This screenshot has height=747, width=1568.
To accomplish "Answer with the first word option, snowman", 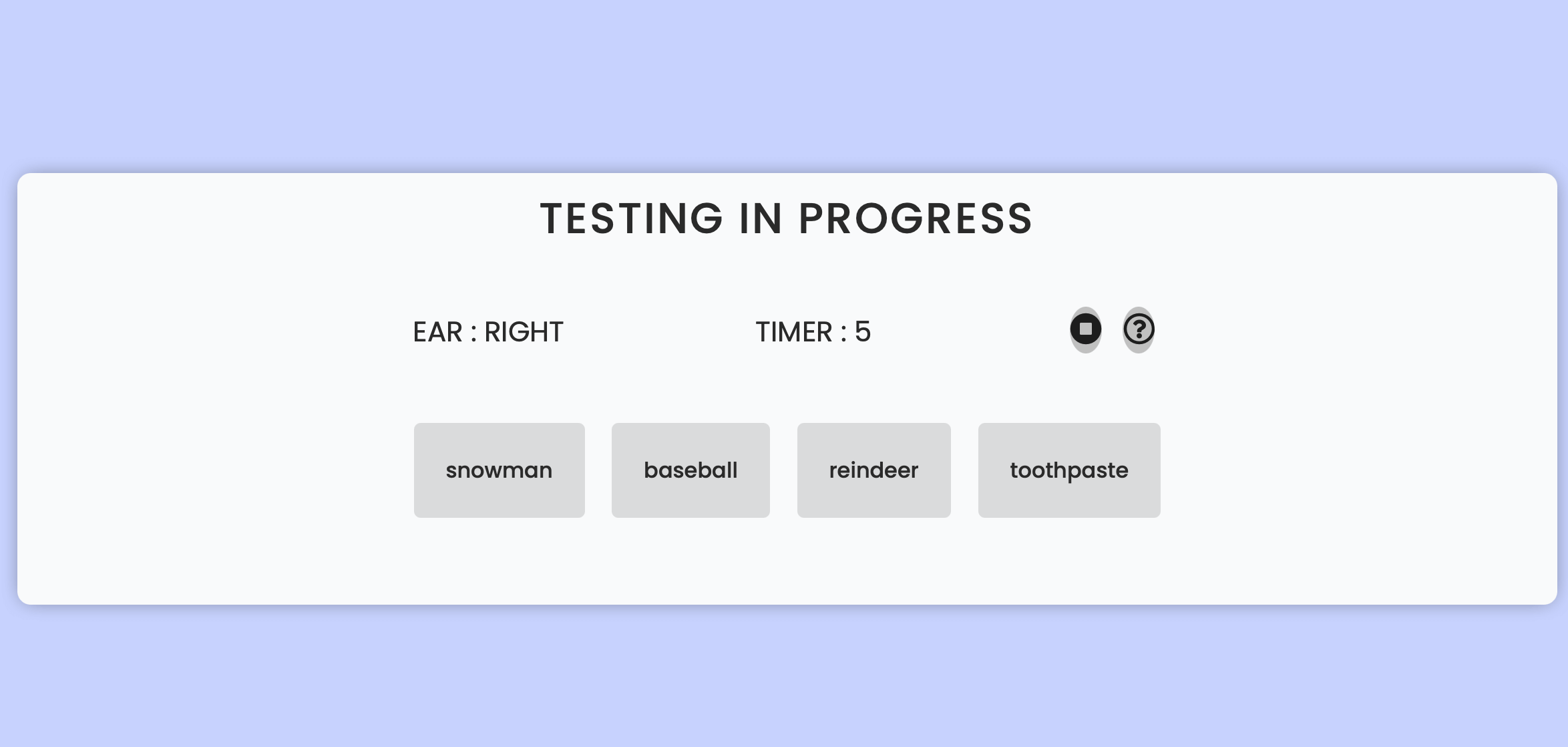I will pyautogui.click(x=499, y=470).
